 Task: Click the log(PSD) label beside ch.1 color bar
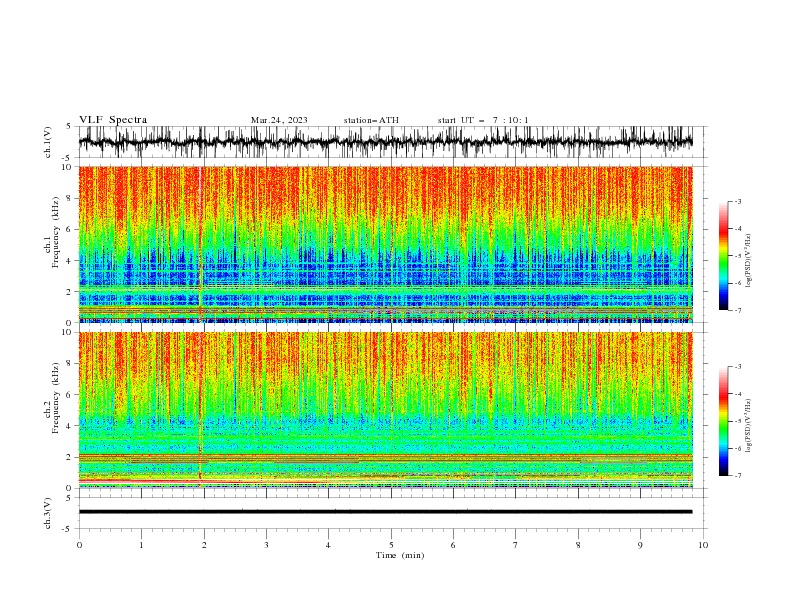pyautogui.click(x=749, y=261)
